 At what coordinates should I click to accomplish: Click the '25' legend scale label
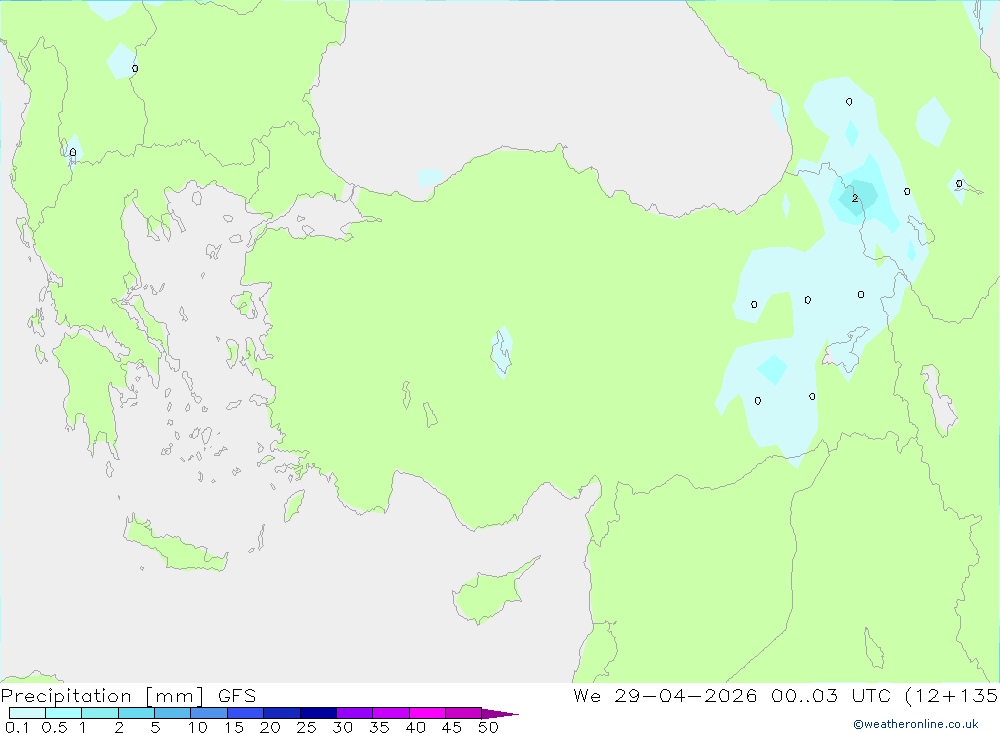pos(306,727)
